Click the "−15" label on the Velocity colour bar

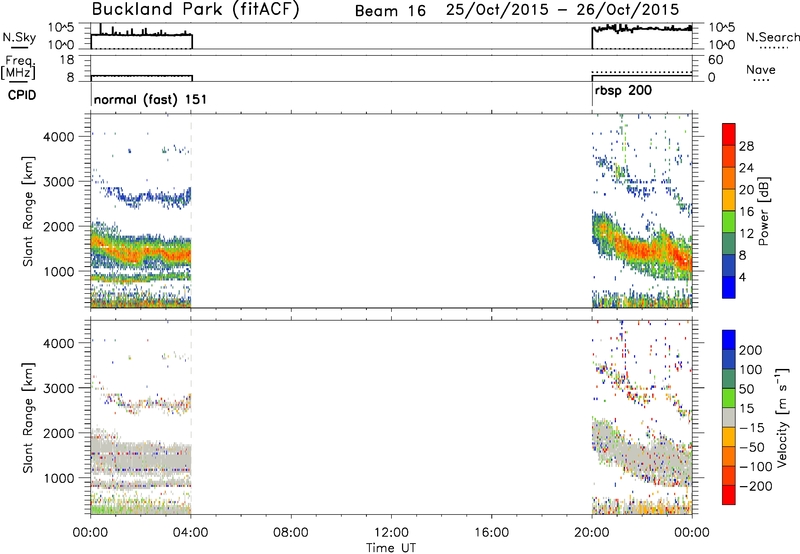(x=752, y=427)
